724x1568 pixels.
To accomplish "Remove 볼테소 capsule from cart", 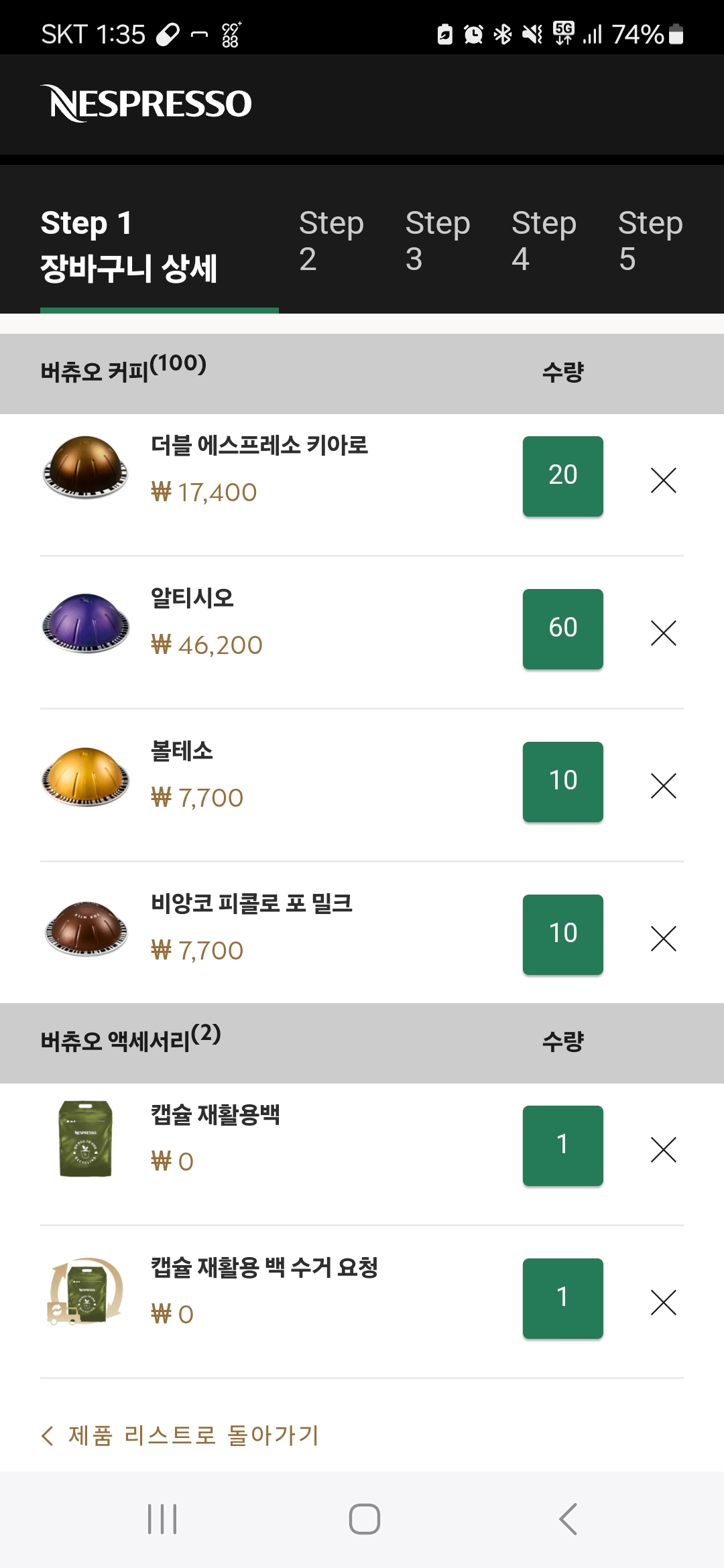I will [x=663, y=785].
